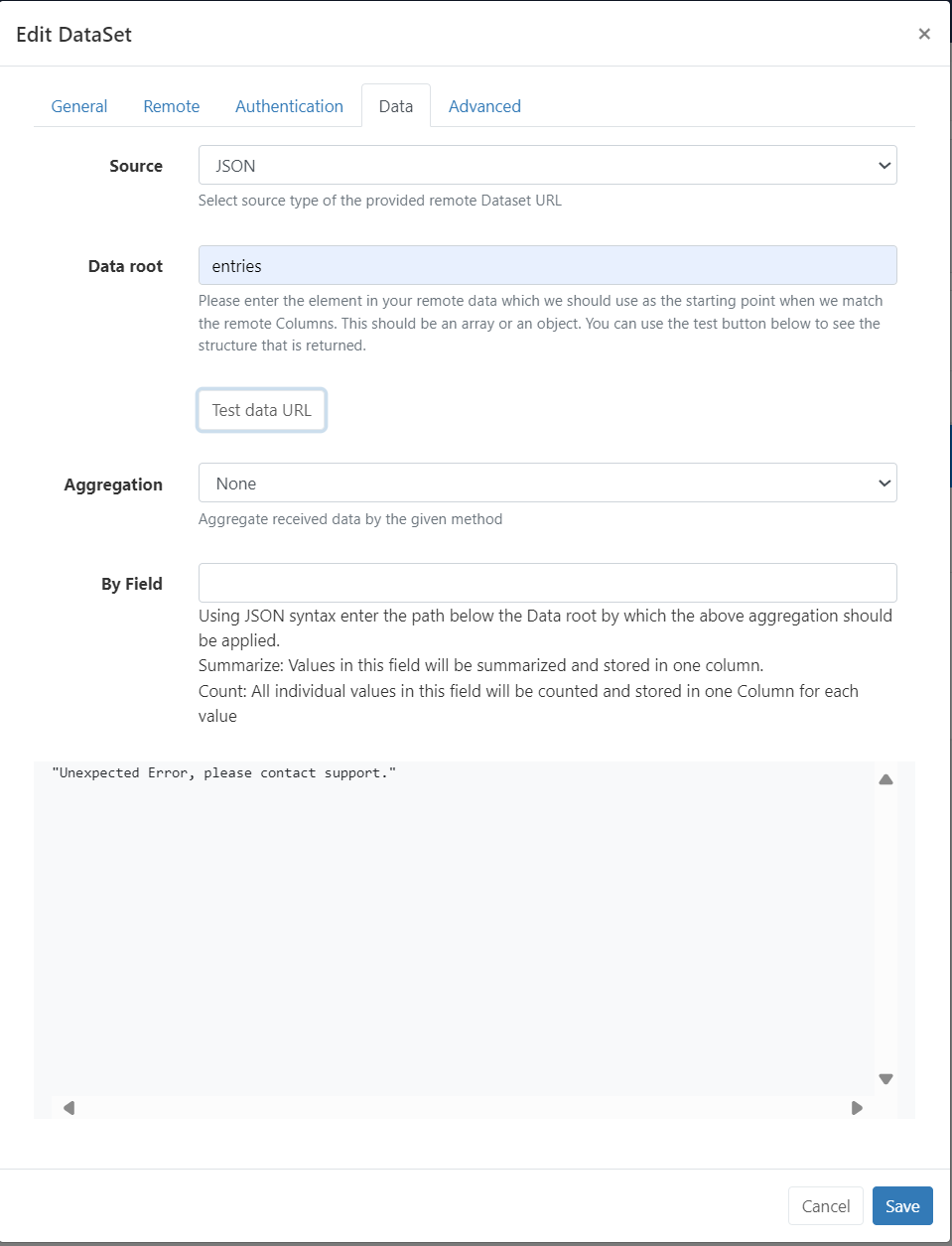Click into the By Field text input
The width and height of the screenshot is (952, 1246).
[x=548, y=583]
